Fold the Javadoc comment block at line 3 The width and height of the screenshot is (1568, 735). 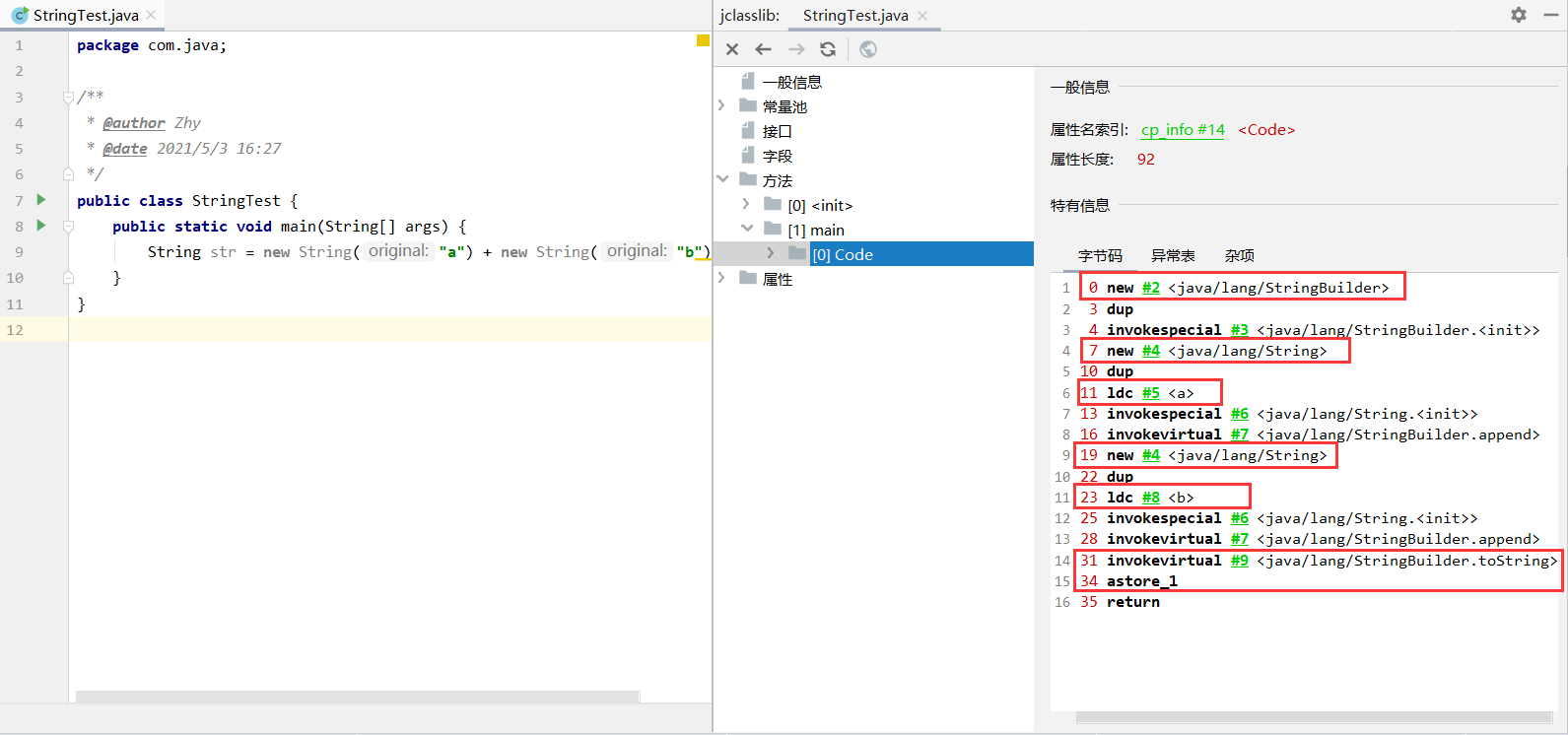click(68, 97)
